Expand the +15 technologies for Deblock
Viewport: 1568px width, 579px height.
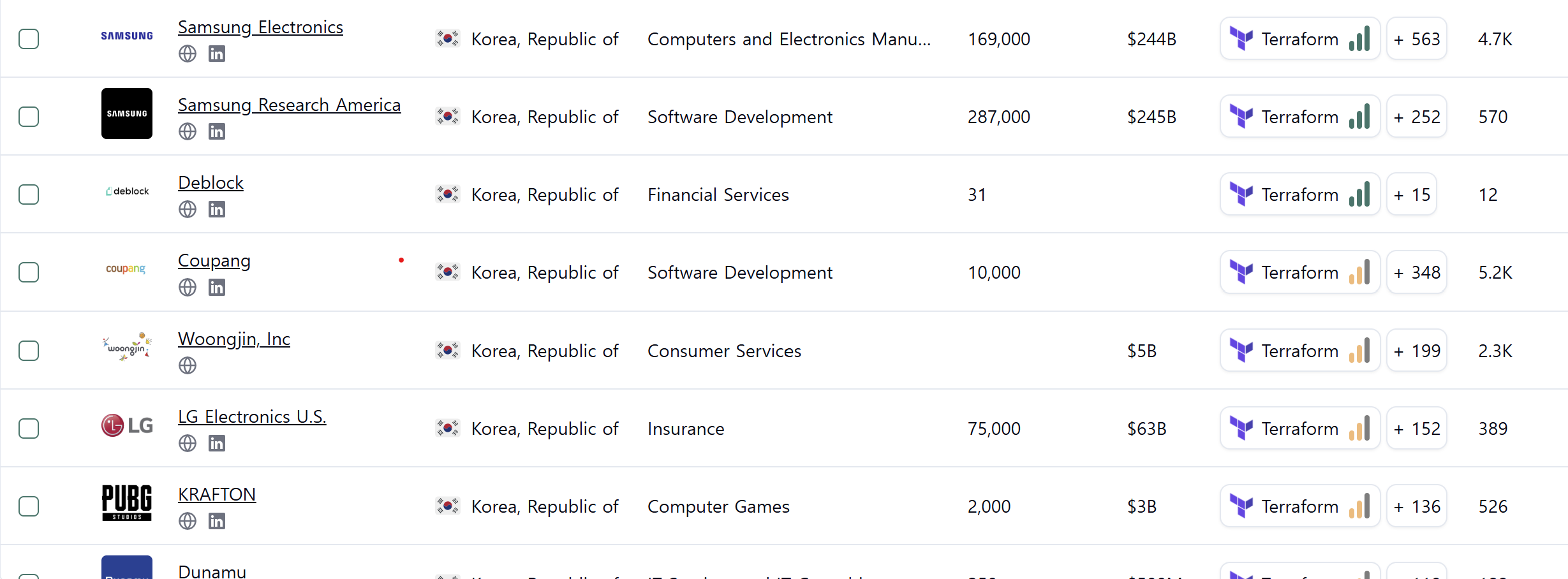(x=1412, y=194)
